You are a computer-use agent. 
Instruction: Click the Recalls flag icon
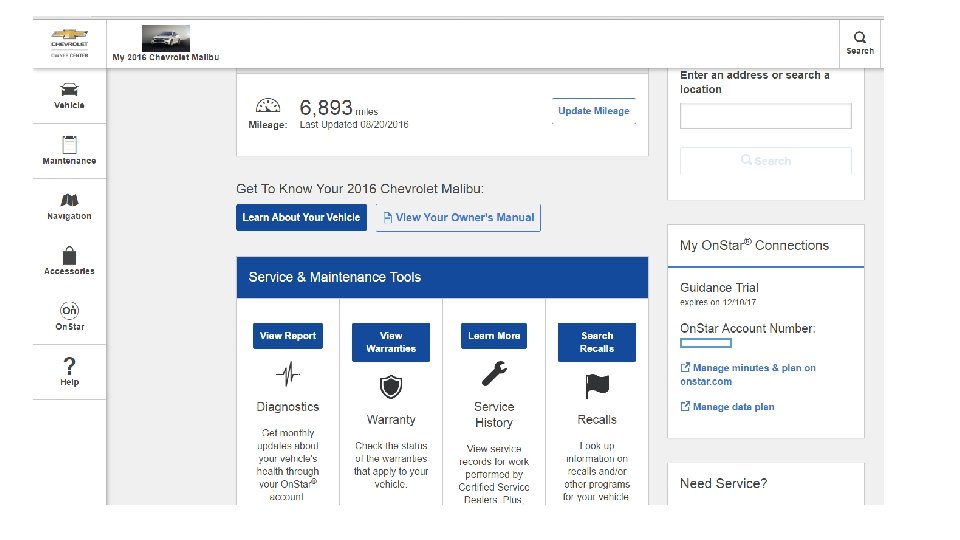(597, 386)
